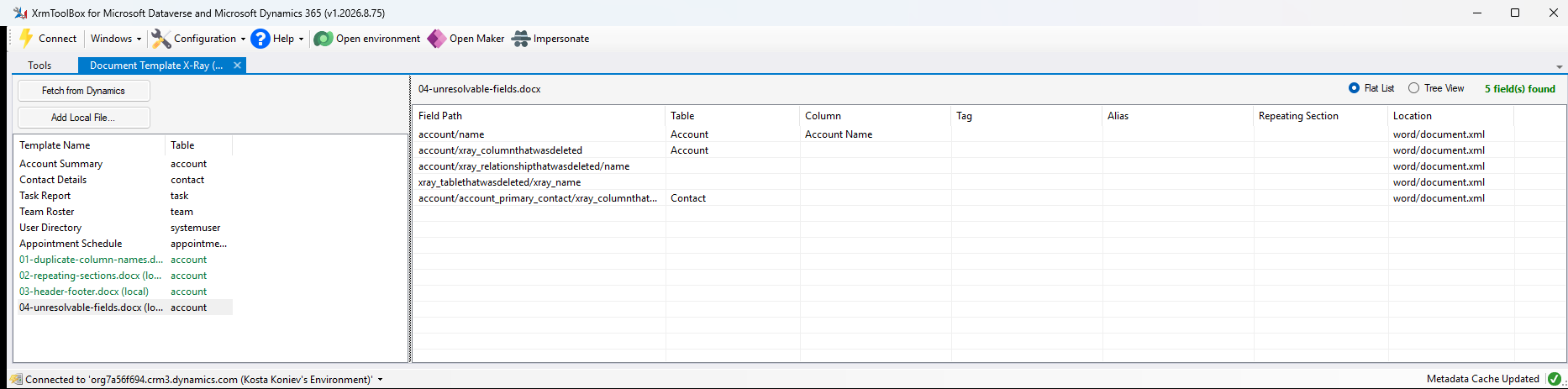Sort by Template Name column header

coord(90,145)
